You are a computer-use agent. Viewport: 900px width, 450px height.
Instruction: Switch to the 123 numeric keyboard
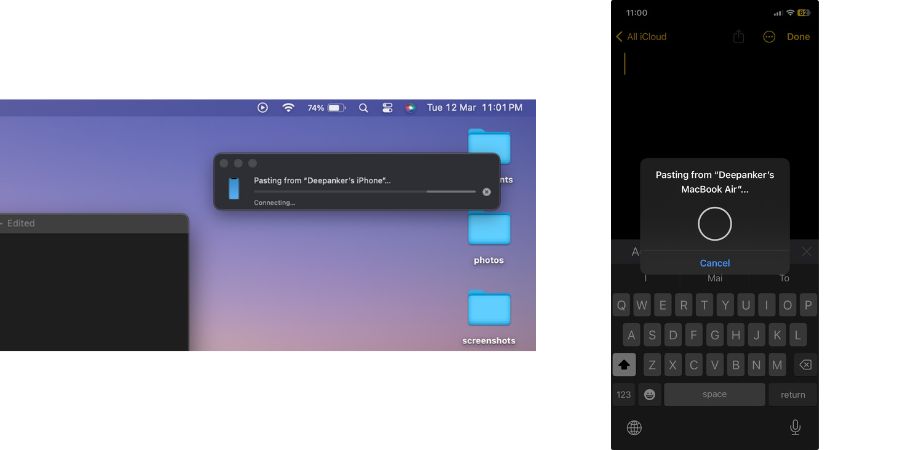(x=624, y=394)
